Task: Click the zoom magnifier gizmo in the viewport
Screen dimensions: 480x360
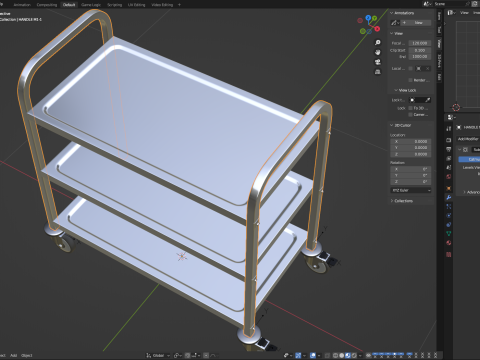Action: (378, 43)
